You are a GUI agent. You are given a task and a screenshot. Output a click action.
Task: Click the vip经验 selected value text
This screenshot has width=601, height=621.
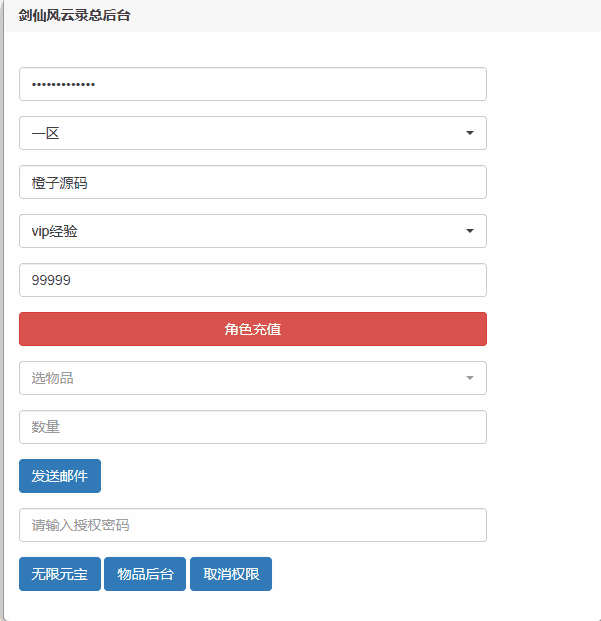tap(55, 231)
